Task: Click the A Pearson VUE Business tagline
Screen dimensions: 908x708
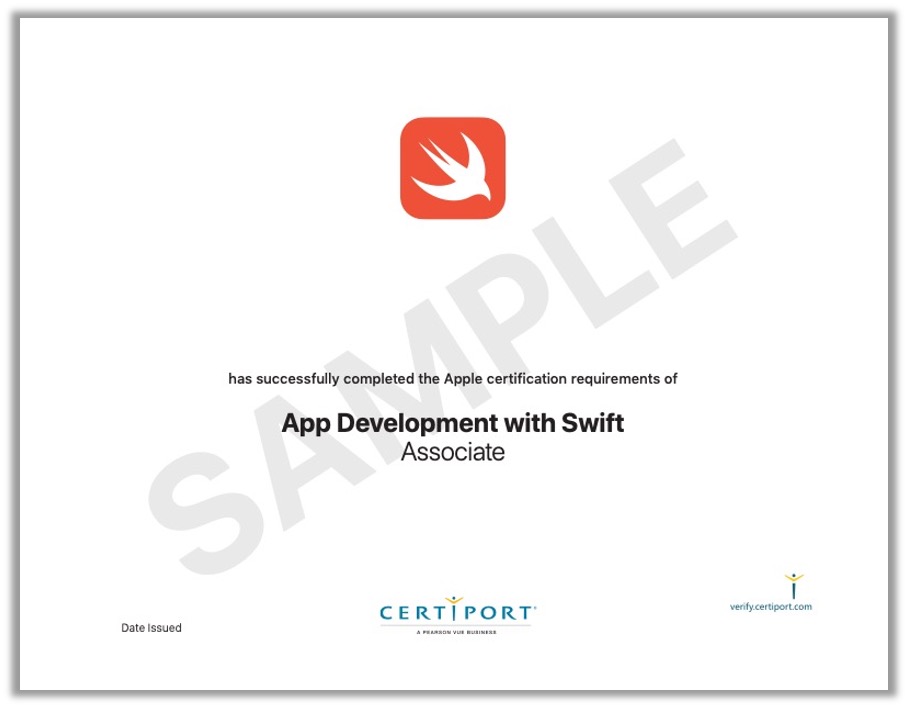Action: click(457, 632)
